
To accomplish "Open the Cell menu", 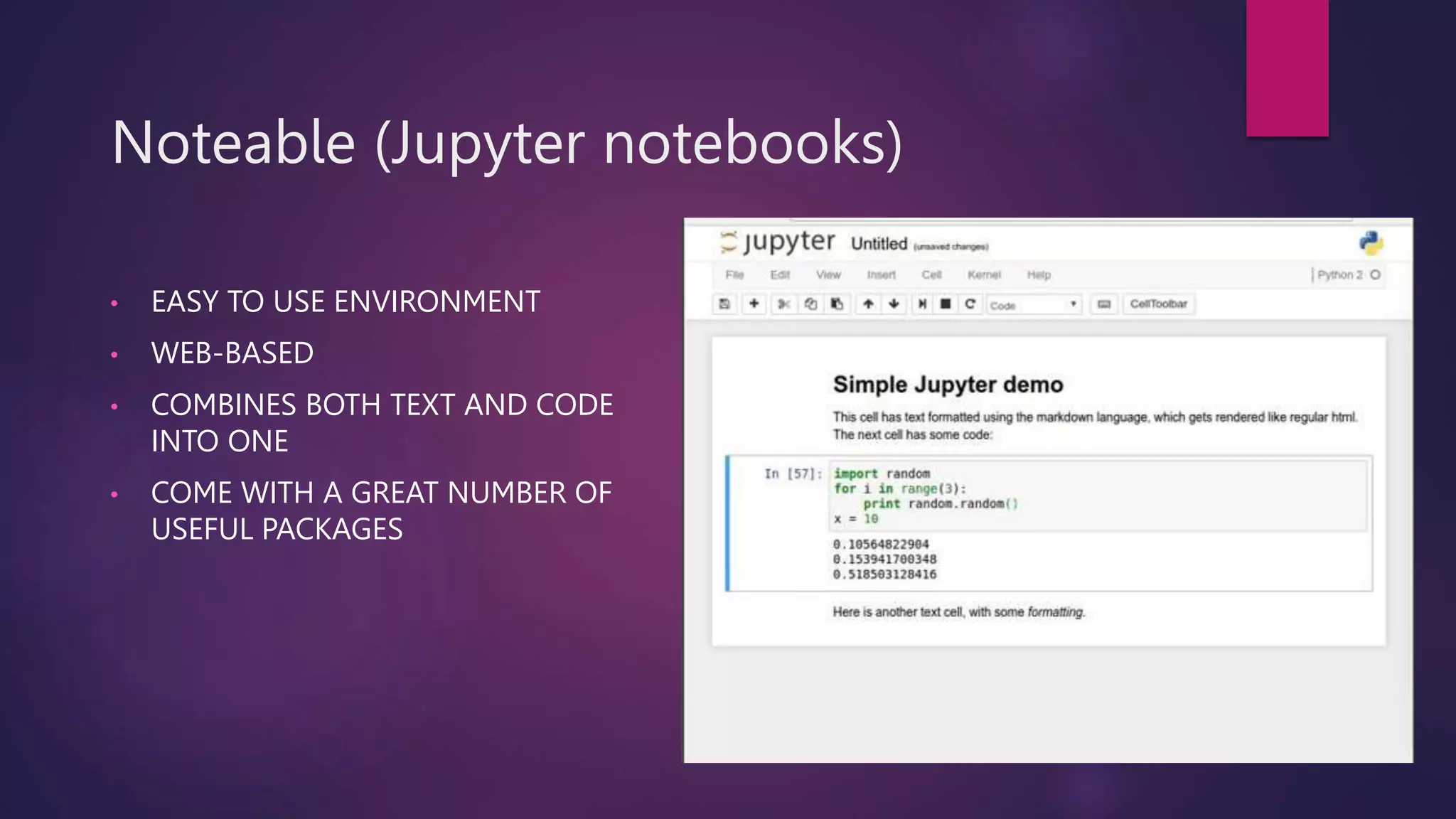I will pyautogui.click(x=931, y=274).
